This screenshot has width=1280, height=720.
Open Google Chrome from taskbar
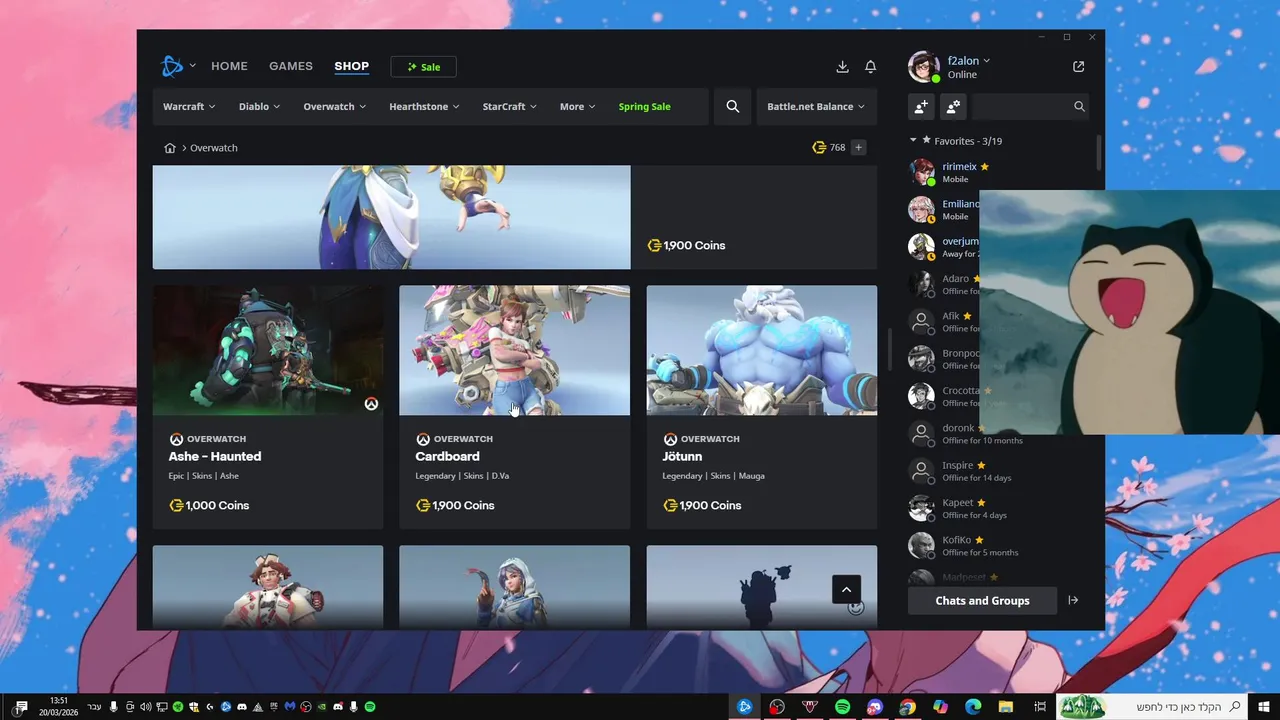pyautogui.click(x=907, y=707)
